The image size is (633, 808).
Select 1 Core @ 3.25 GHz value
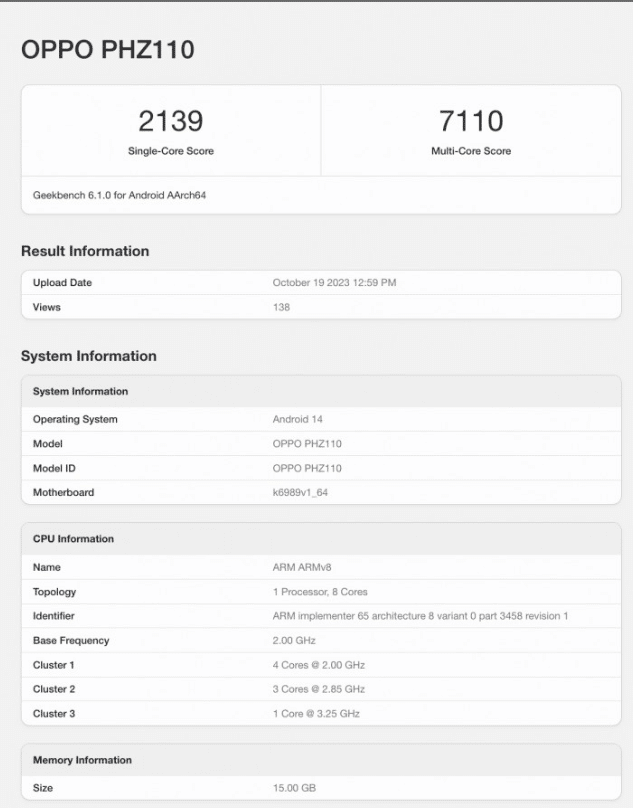(x=316, y=714)
